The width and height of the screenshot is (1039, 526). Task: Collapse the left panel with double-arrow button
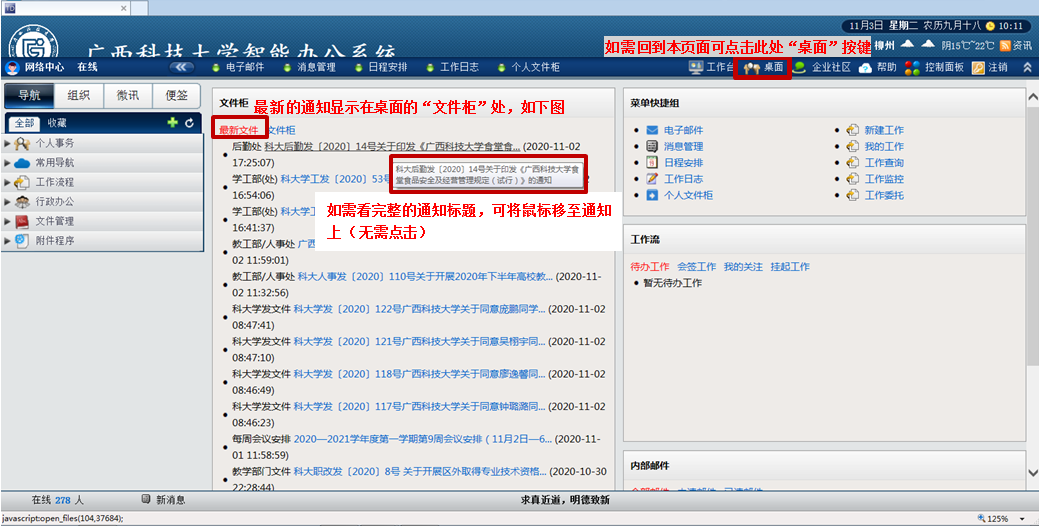pyautogui.click(x=181, y=68)
